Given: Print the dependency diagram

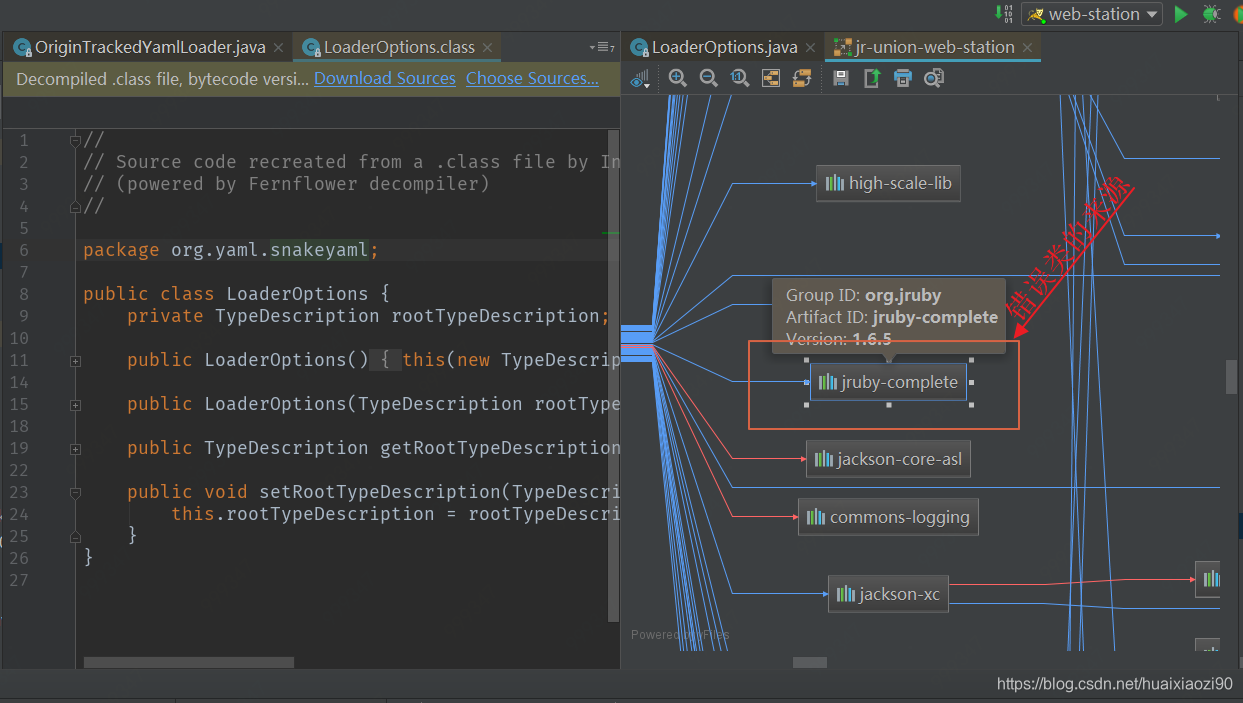Looking at the screenshot, I should (902, 77).
